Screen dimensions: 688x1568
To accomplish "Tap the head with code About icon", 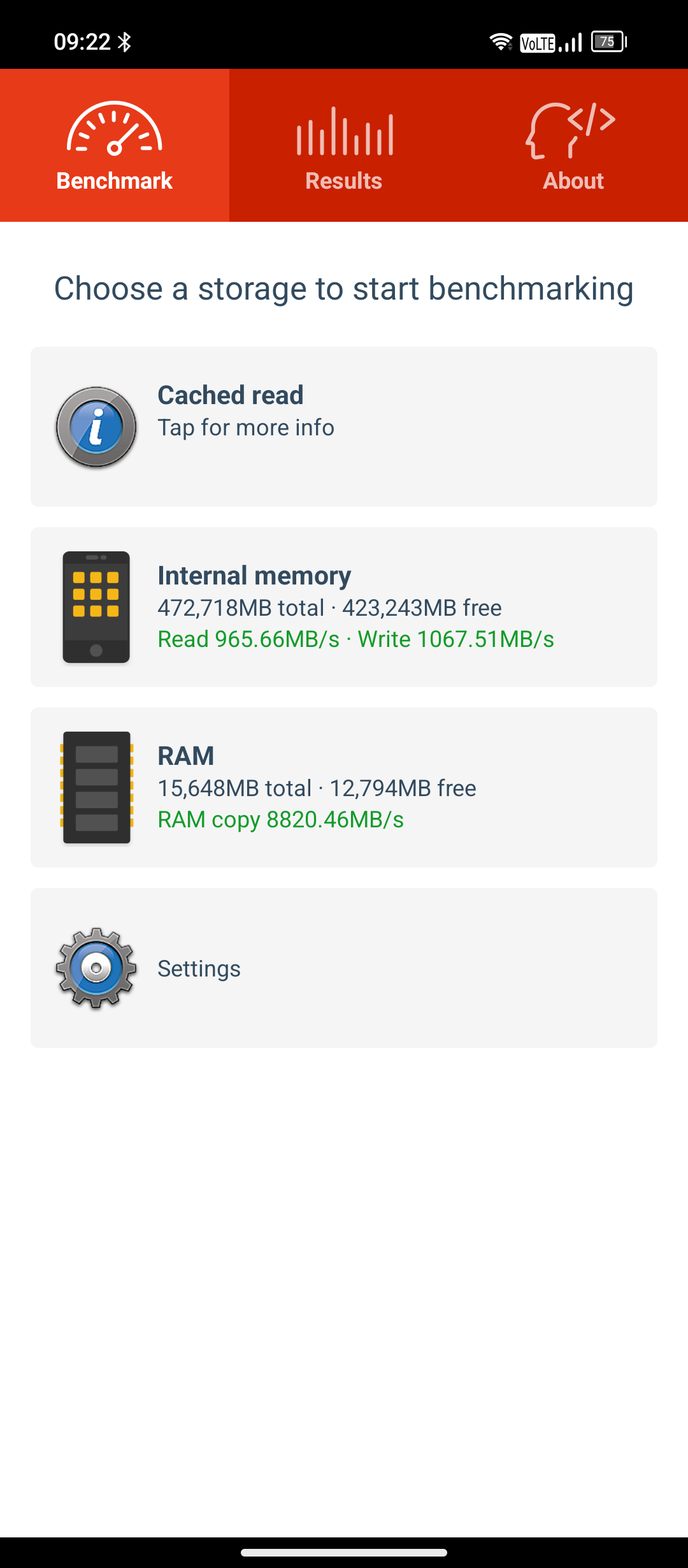I will (571, 130).
